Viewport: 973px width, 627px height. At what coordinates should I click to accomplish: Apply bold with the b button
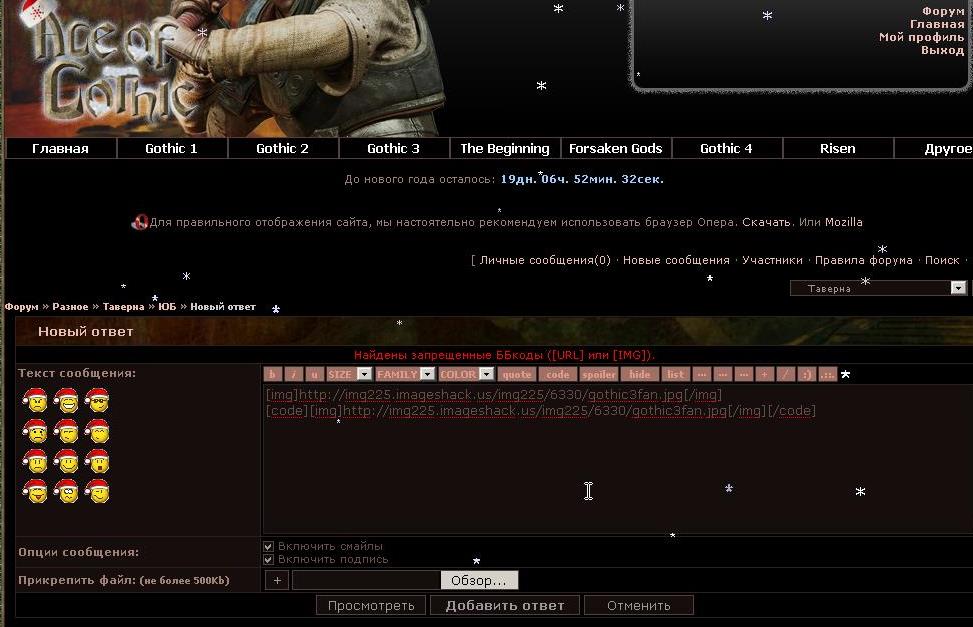272,374
